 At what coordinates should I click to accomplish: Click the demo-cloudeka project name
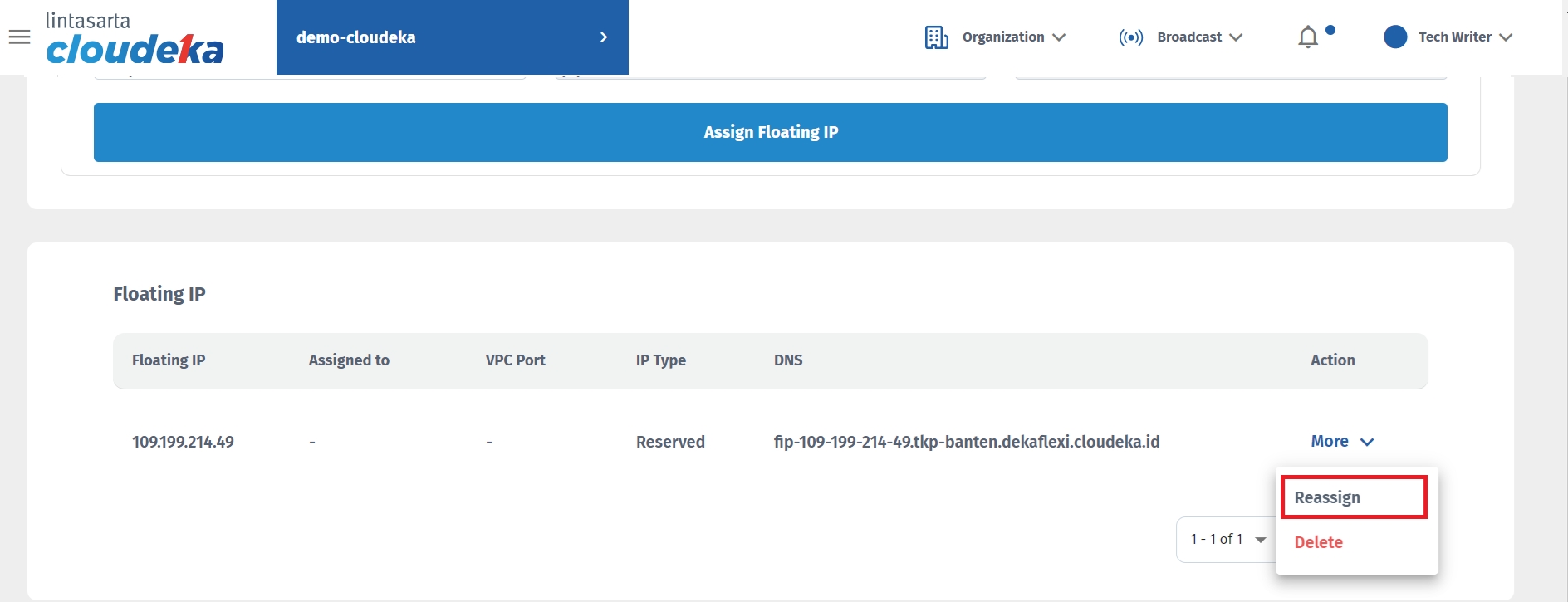point(355,37)
